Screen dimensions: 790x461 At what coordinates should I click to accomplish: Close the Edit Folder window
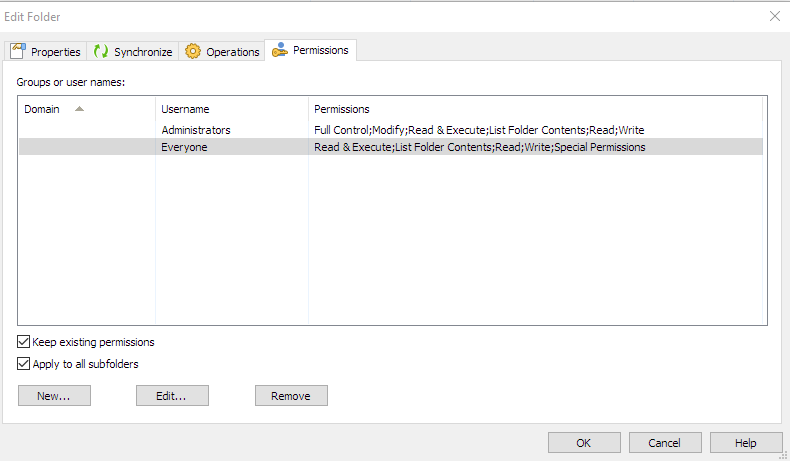774,16
